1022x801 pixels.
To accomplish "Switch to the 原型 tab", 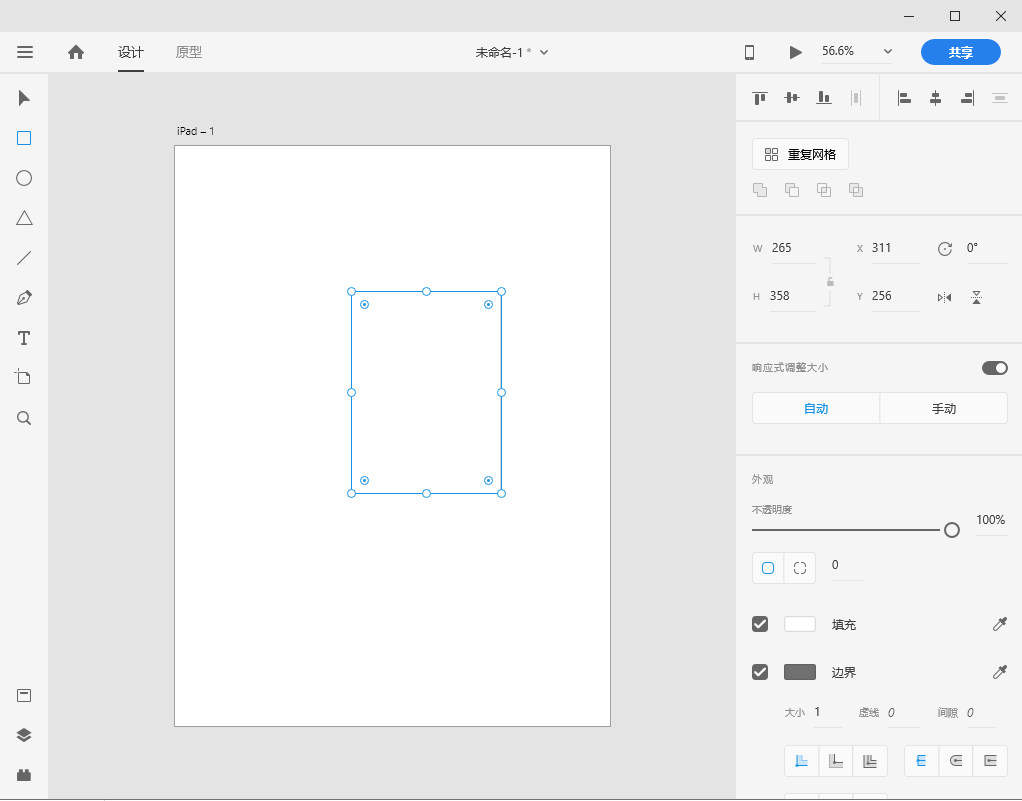I will tap(189, 52).
